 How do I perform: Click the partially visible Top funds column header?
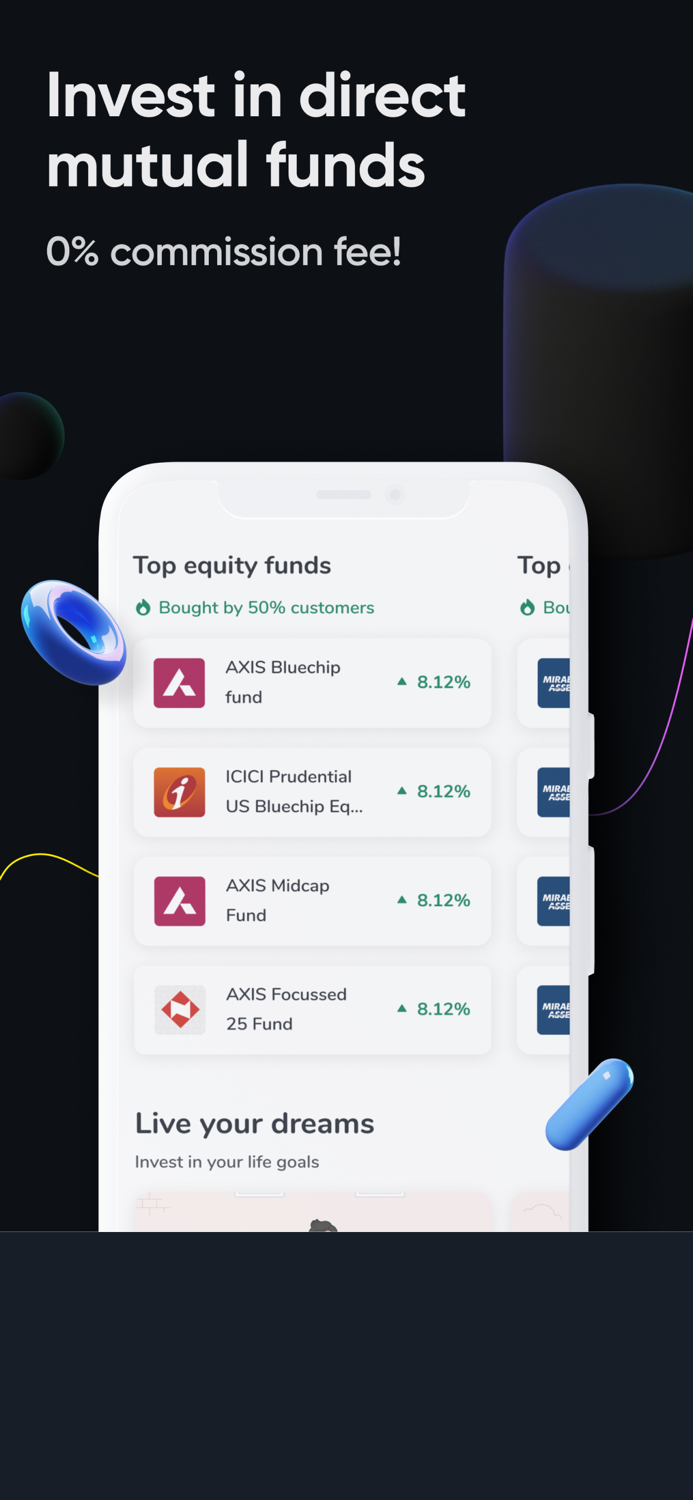[544, 565]
